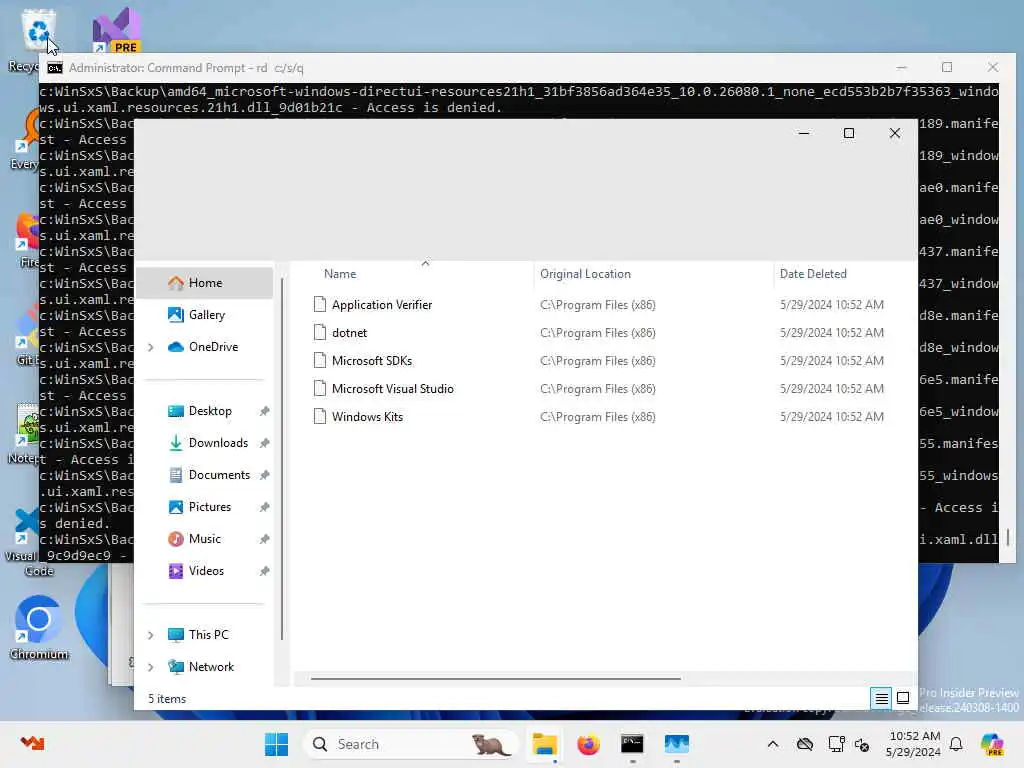1024x768 pixels.
Task: Select This PC in the sidebar
Action: (208, 635)
